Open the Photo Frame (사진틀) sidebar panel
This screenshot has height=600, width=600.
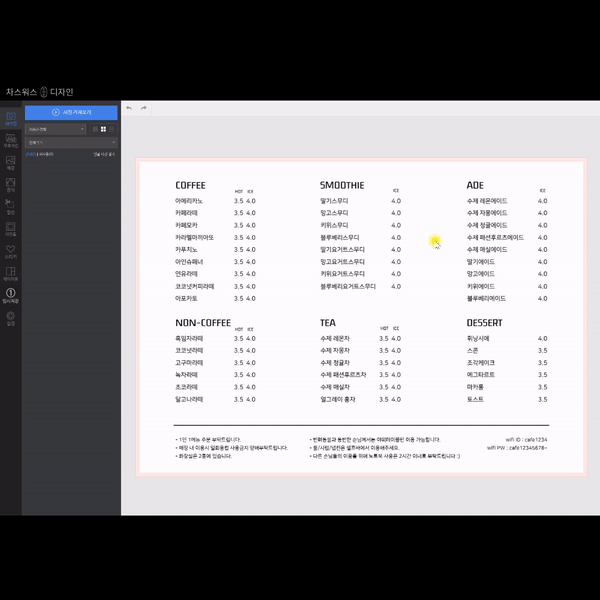pyautogui.click(x=11, y=229)
